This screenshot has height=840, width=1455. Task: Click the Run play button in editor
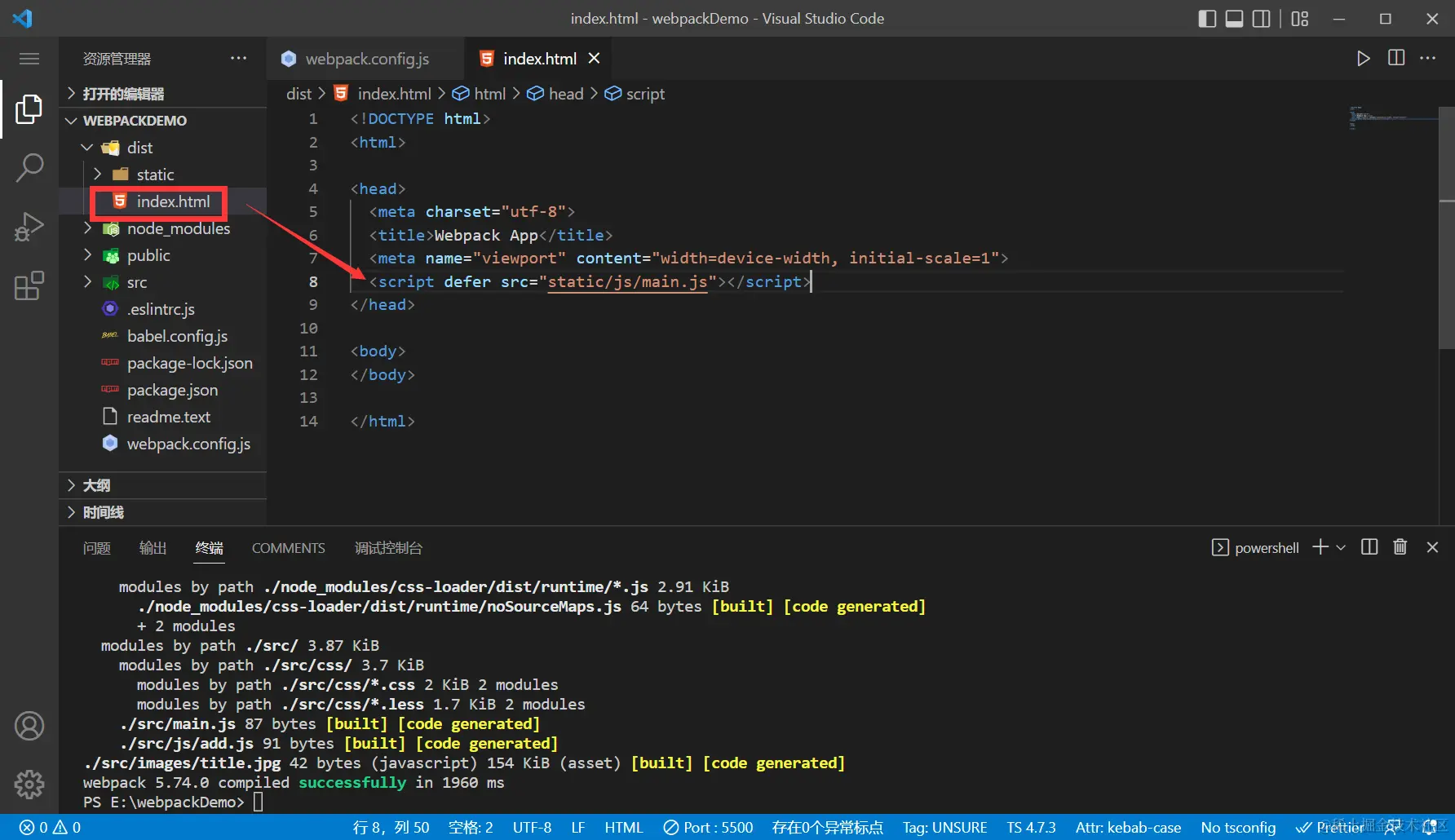(x=1363, y=59)
